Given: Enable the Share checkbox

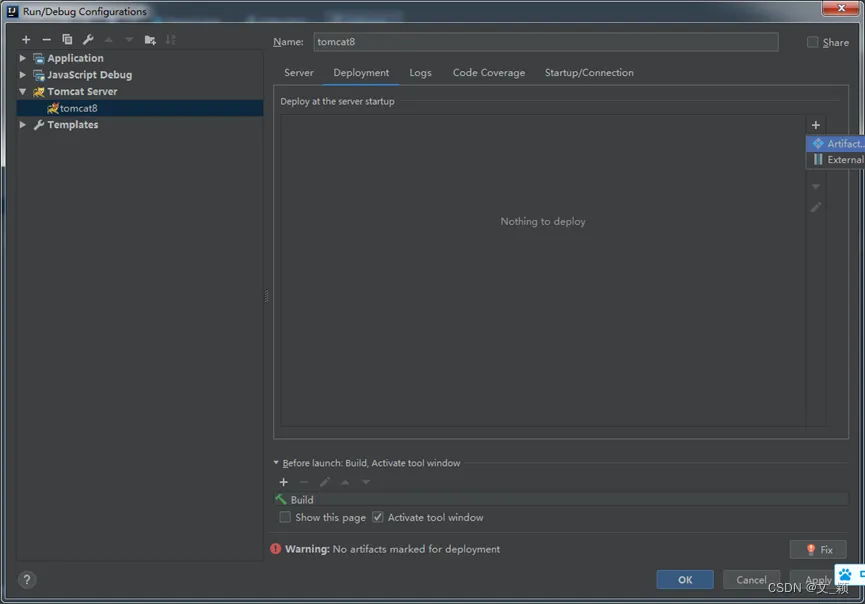Looking at the screenshot, I should pos(813,42).
